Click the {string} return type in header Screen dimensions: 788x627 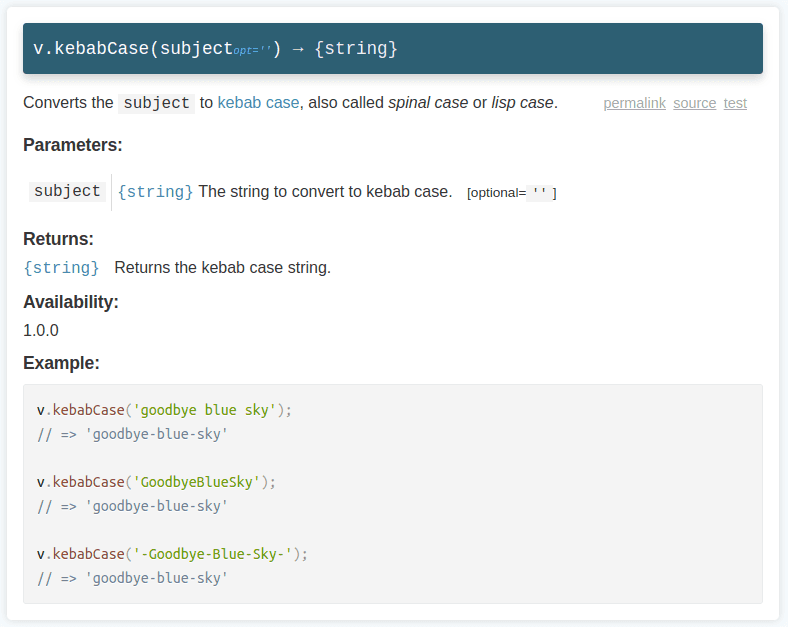point(356,48)
